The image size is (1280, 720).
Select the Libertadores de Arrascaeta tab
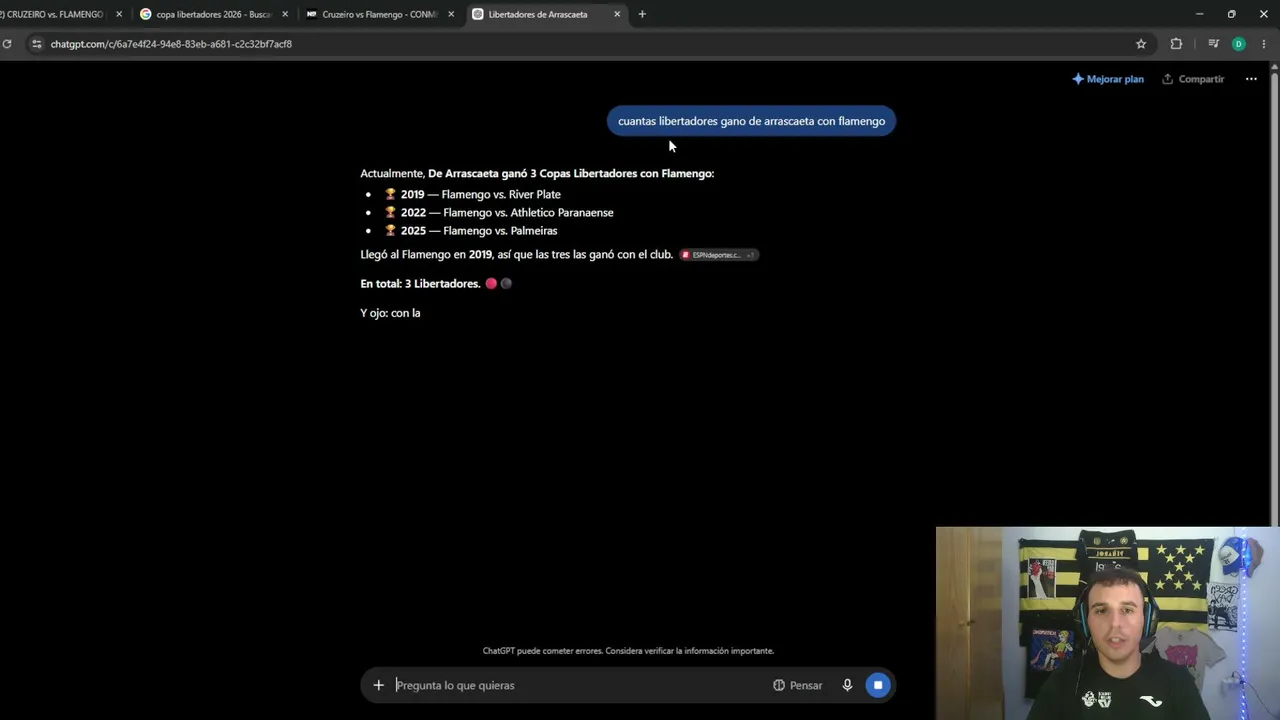[x=537, y=14]
